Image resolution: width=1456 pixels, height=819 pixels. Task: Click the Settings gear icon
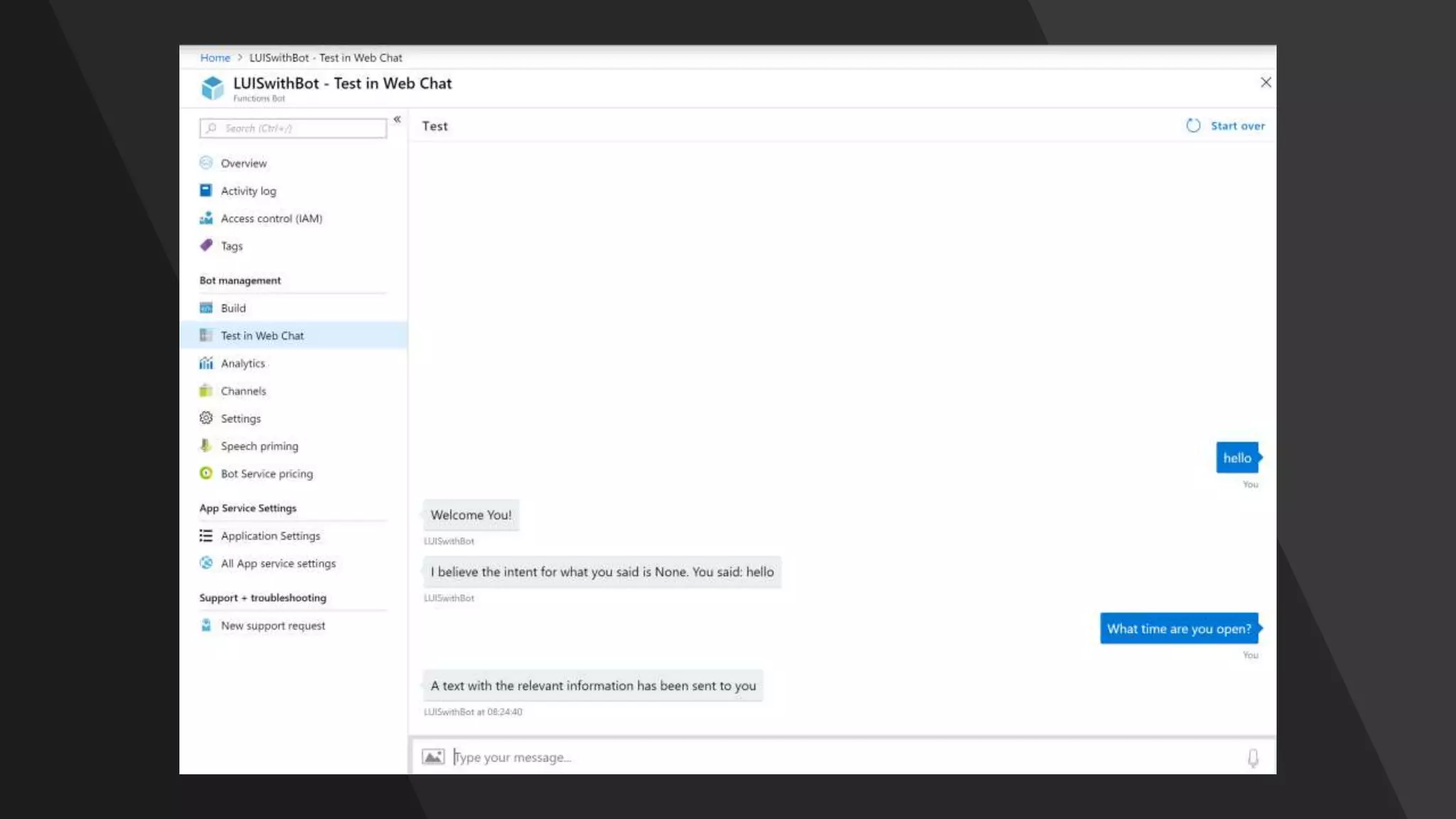pyautogui.click(x=206, y=418)
